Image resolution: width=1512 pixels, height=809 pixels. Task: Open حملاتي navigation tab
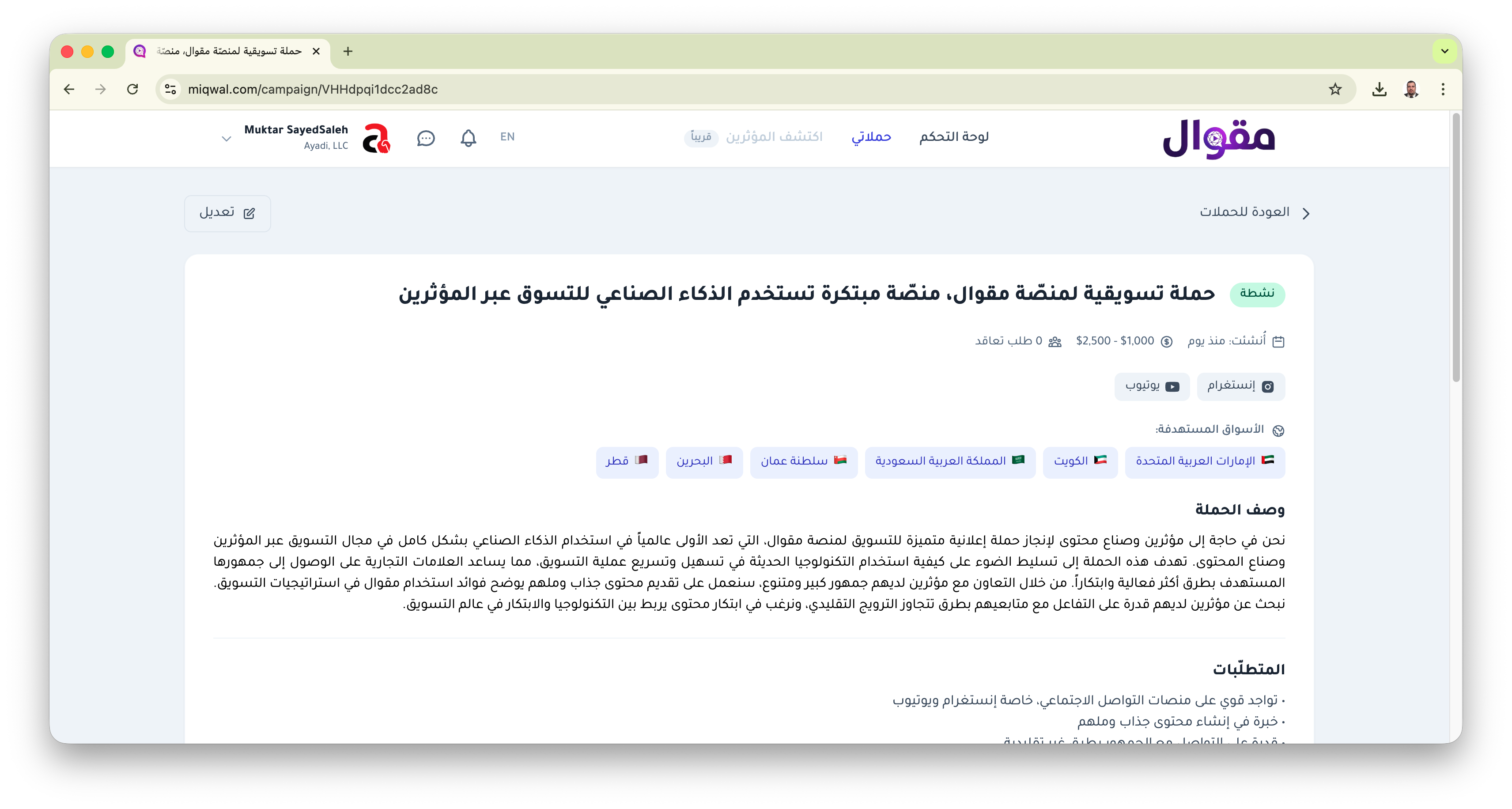click(871, 137)
